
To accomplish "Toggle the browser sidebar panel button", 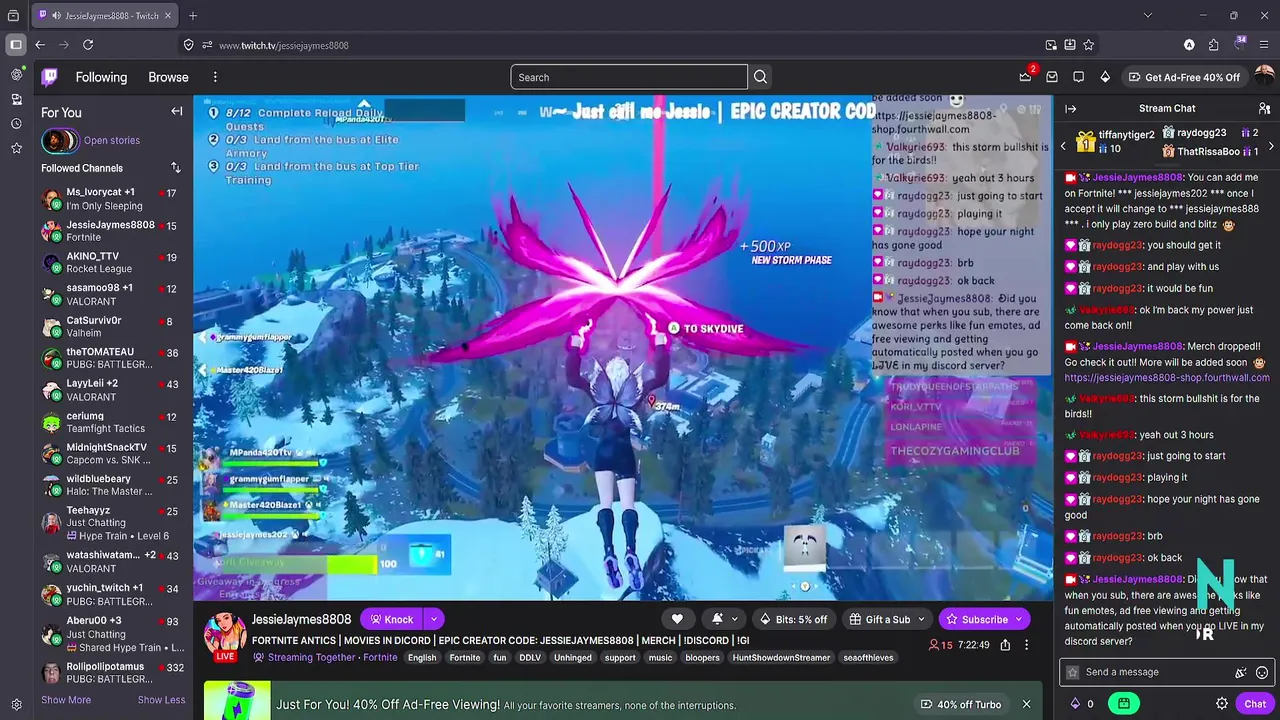I will tap(16, 45).
